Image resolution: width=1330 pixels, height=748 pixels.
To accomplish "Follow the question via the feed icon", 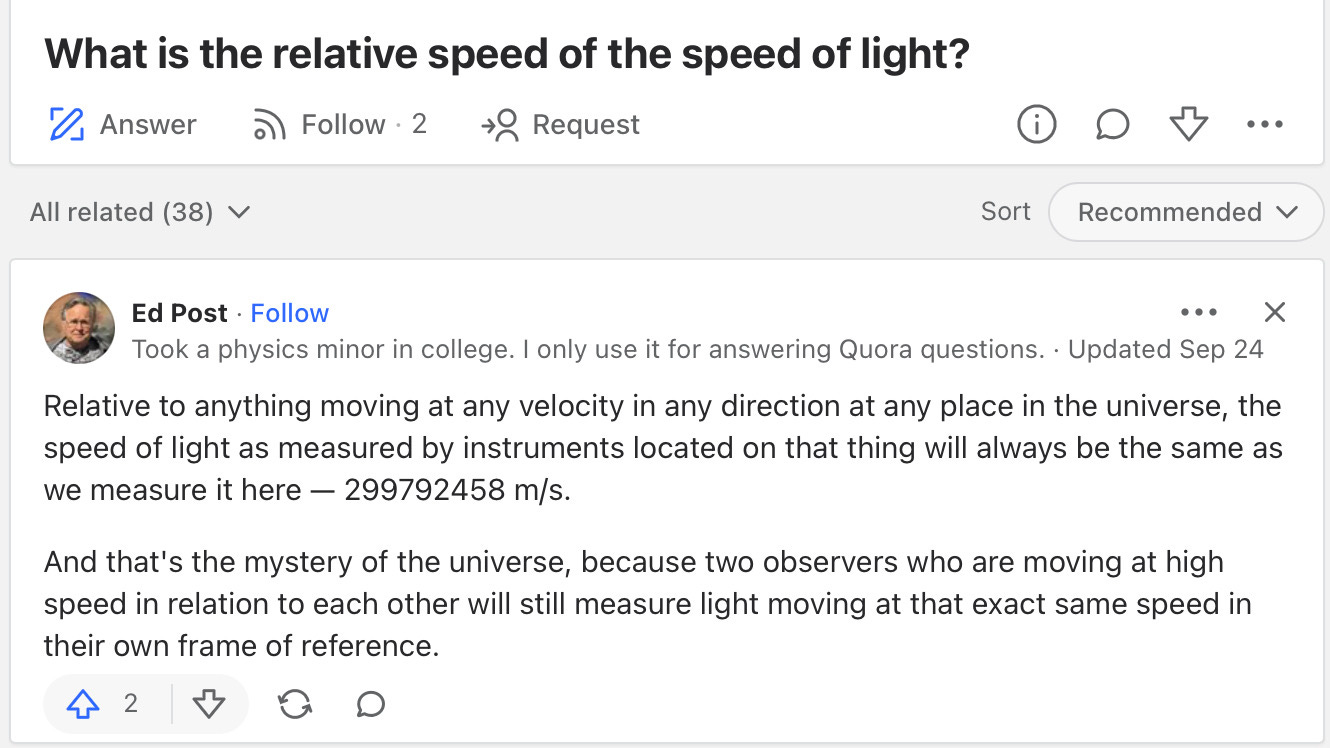I will pyautogui.click(x=270, y=125).
